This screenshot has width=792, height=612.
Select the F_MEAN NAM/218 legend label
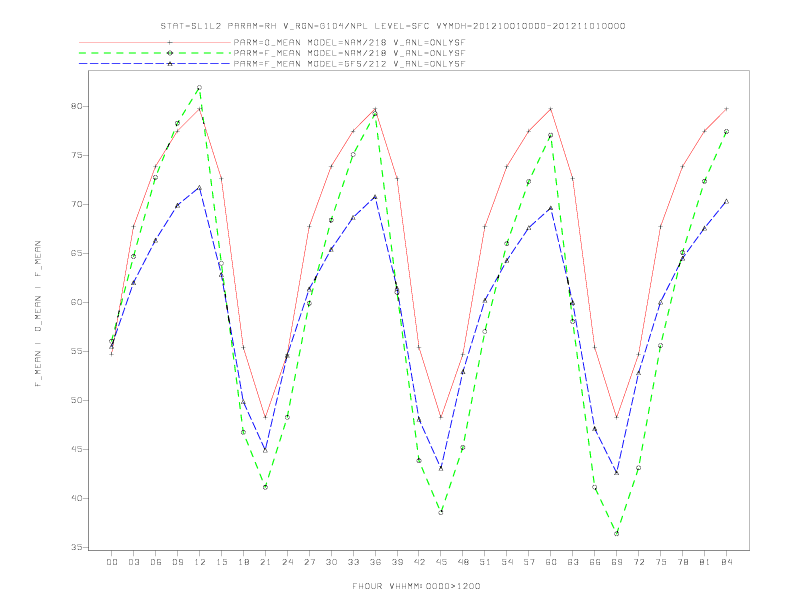pyautogui.click(x=349, y=53)
